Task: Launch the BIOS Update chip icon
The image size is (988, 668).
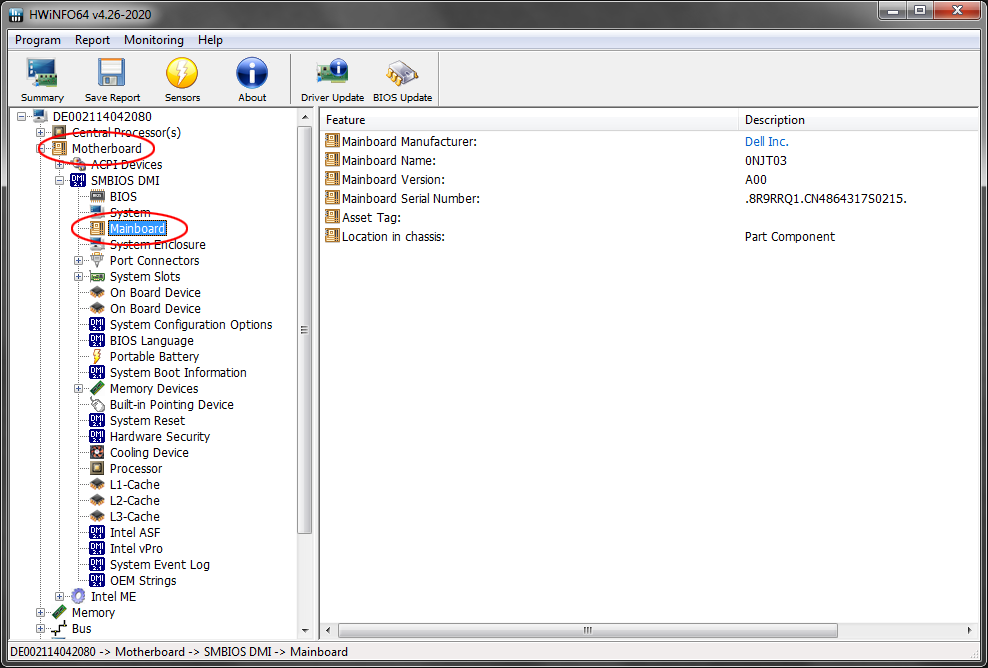Action: 402,79
